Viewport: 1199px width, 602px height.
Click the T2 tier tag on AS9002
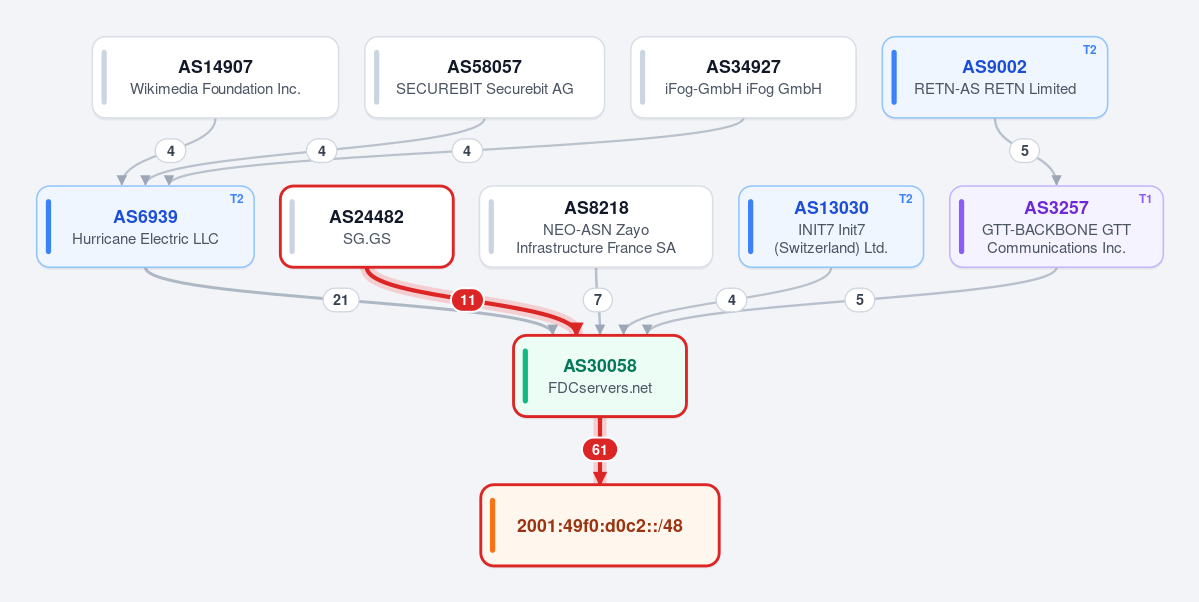(x=1090, y=50)
